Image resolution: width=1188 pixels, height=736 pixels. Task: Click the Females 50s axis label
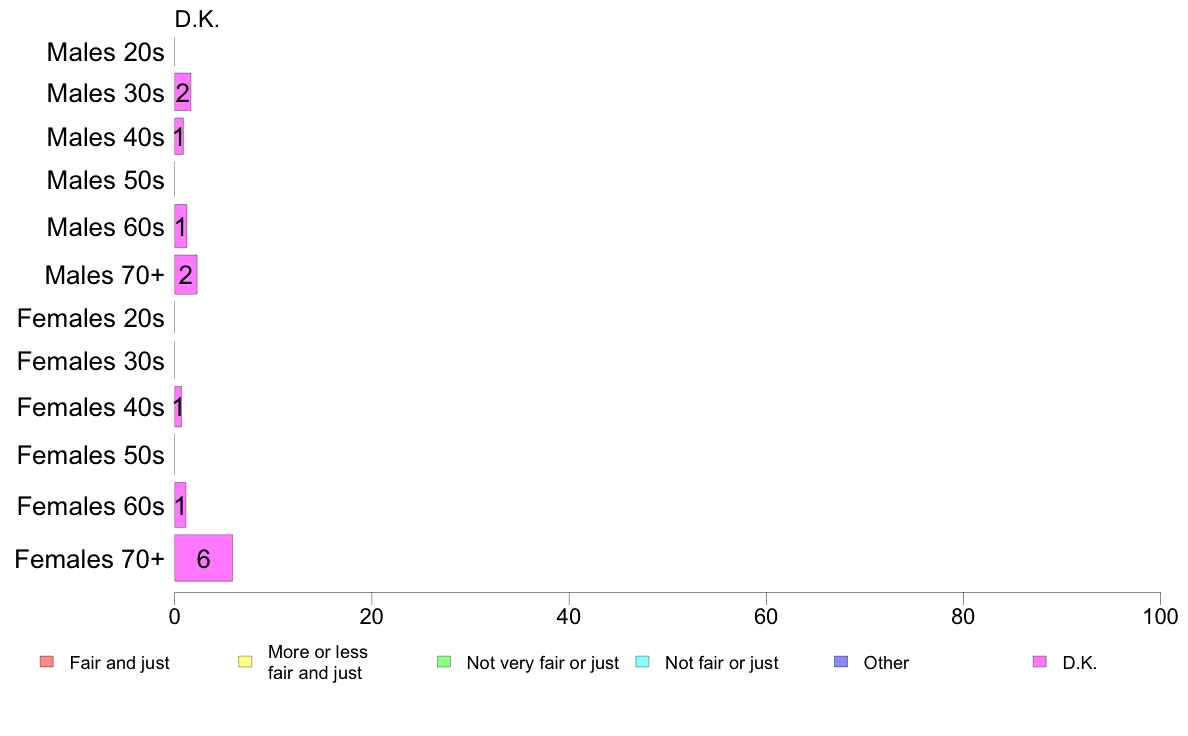(91, 456)
